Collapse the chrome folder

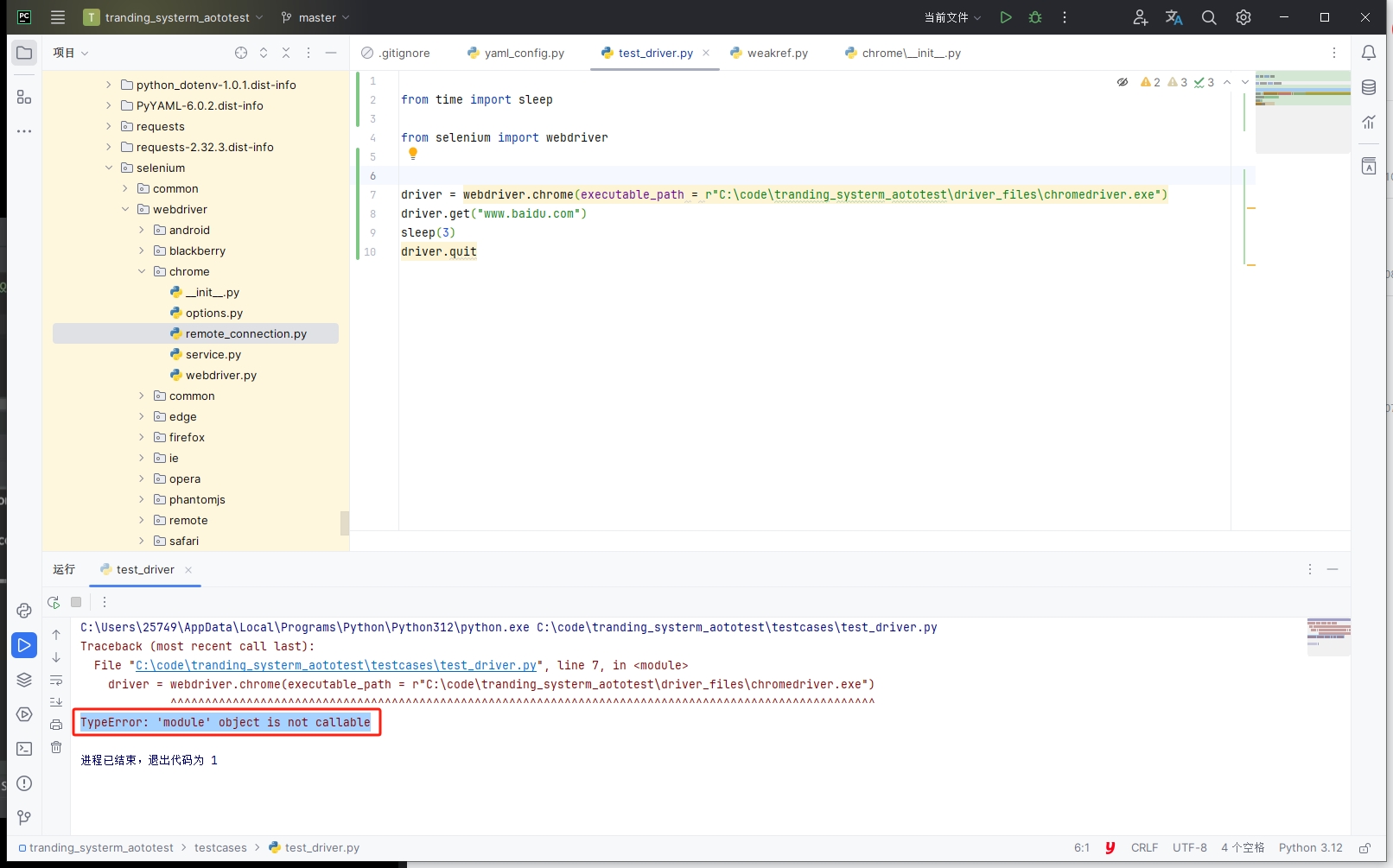142,271
